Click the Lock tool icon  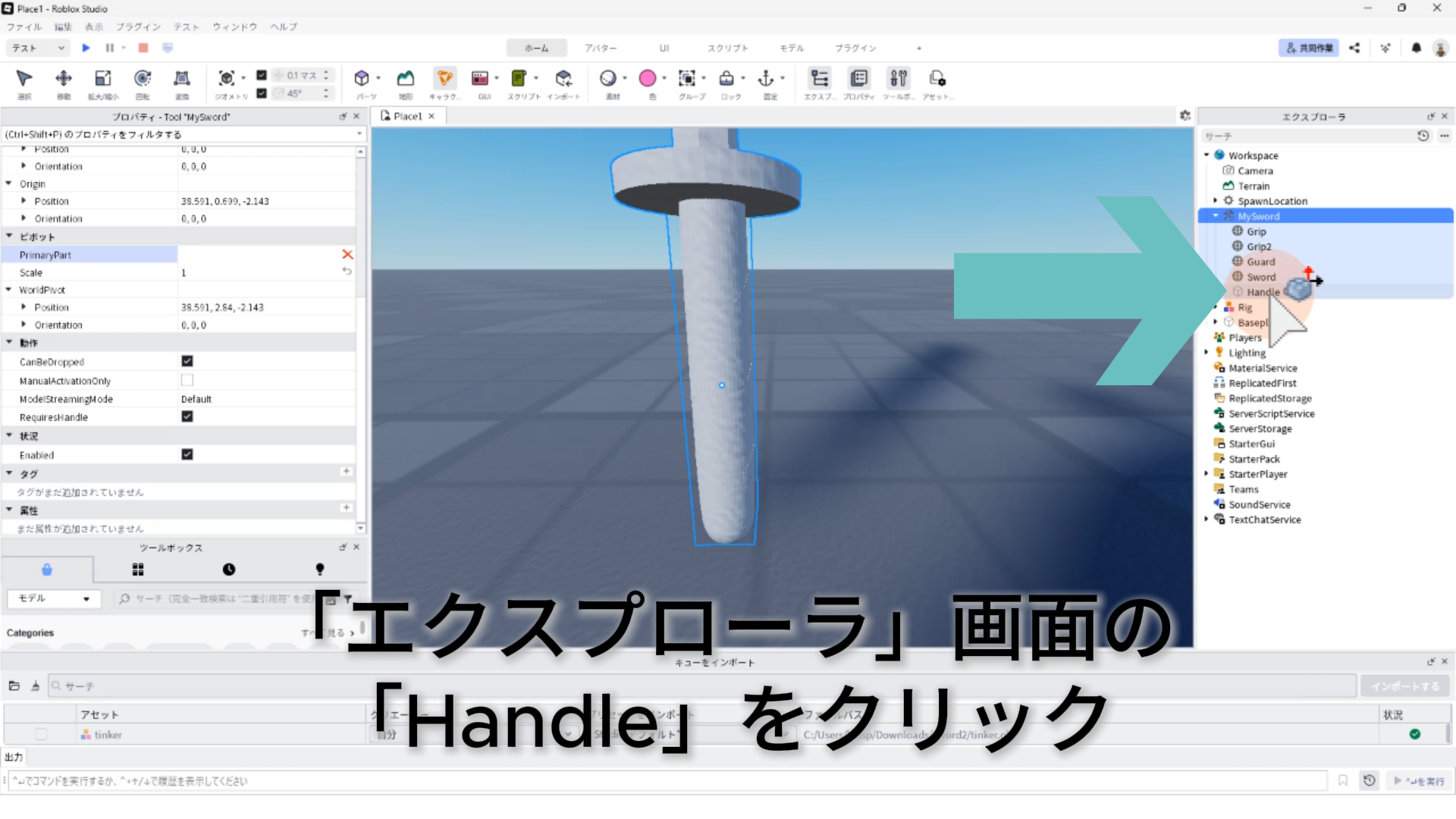(x=726, y=79)
